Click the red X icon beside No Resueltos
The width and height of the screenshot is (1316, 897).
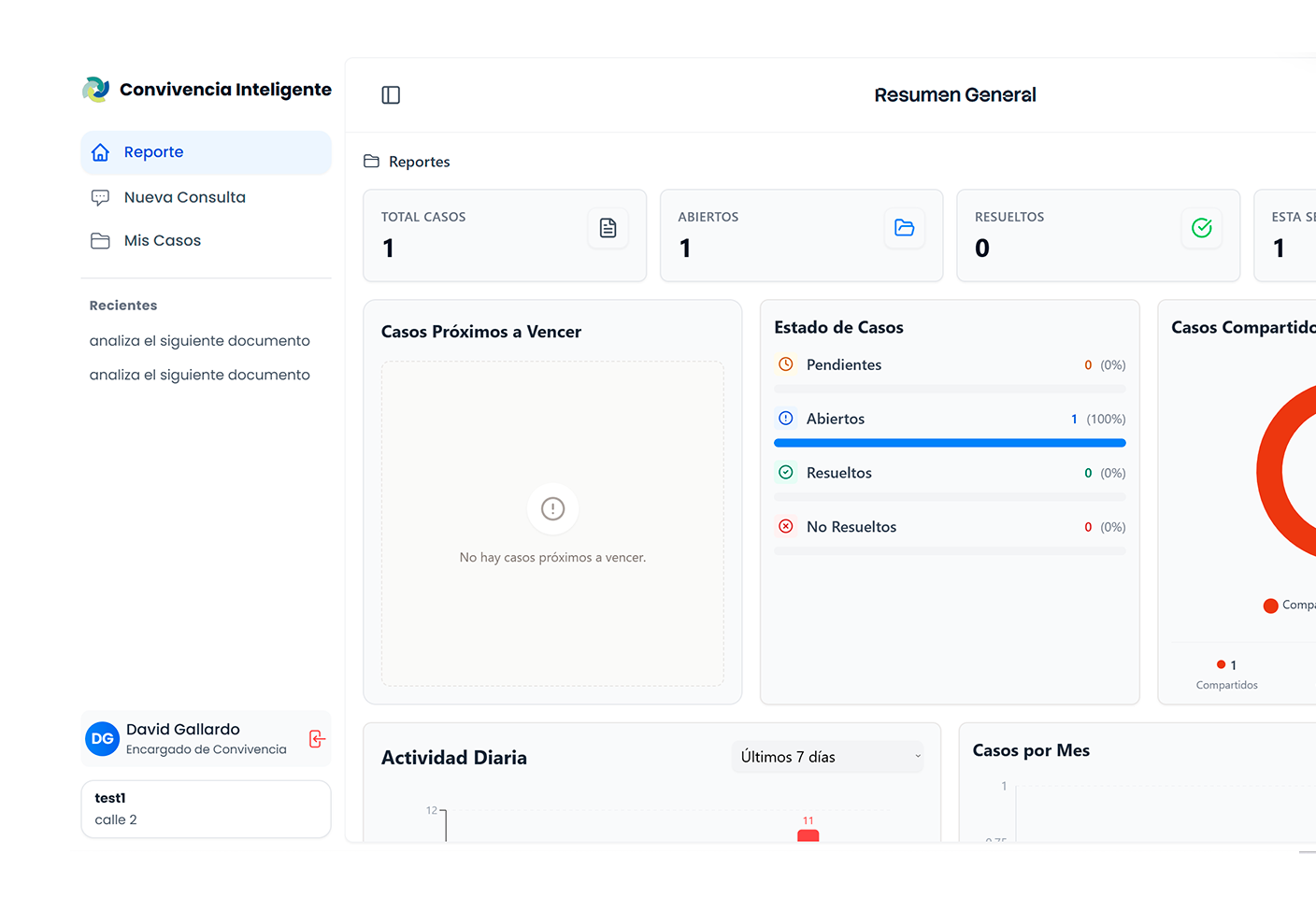pos(786,527)
